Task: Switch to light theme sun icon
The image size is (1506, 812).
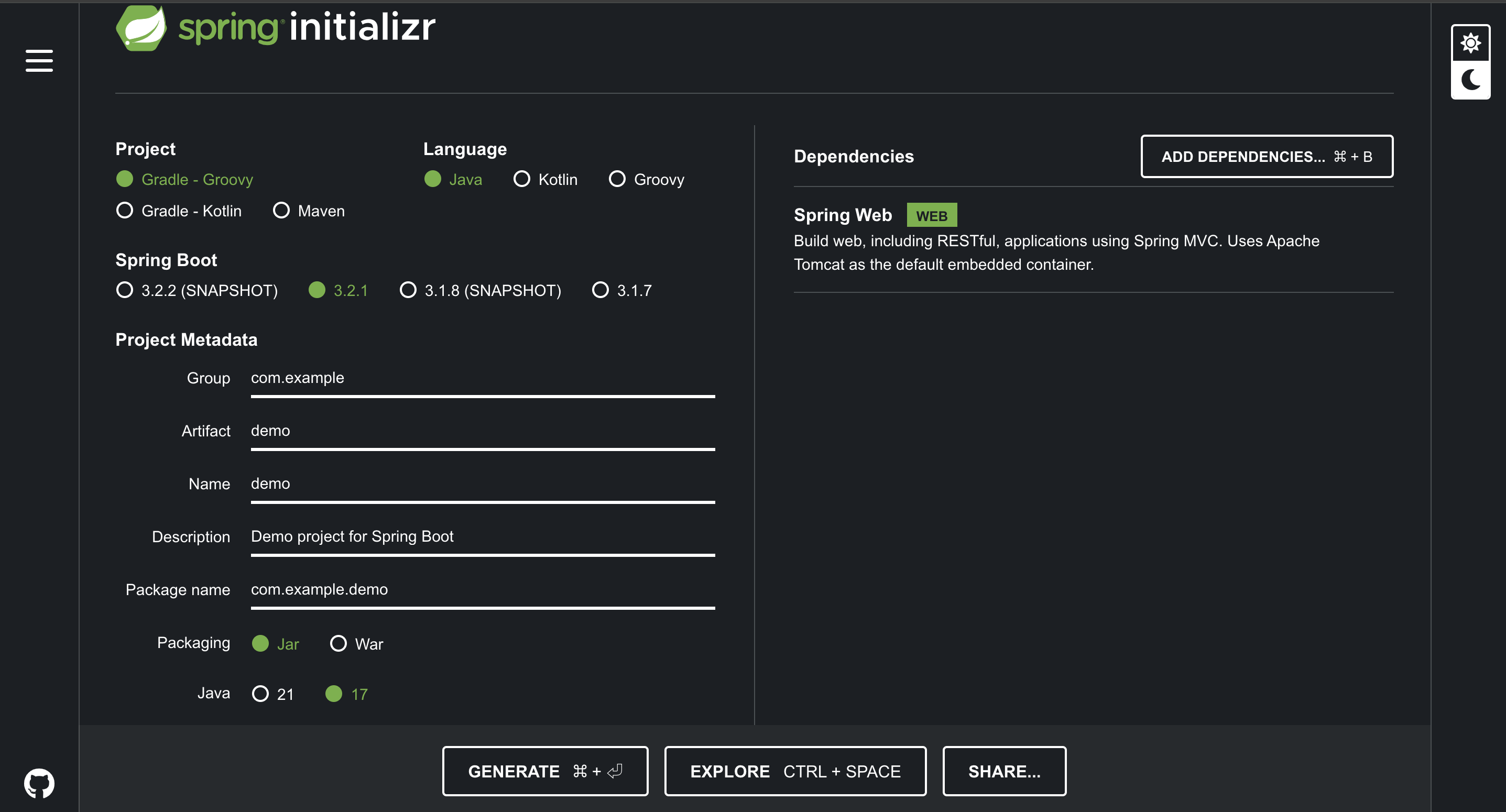Action: (x=1470, y=43)
